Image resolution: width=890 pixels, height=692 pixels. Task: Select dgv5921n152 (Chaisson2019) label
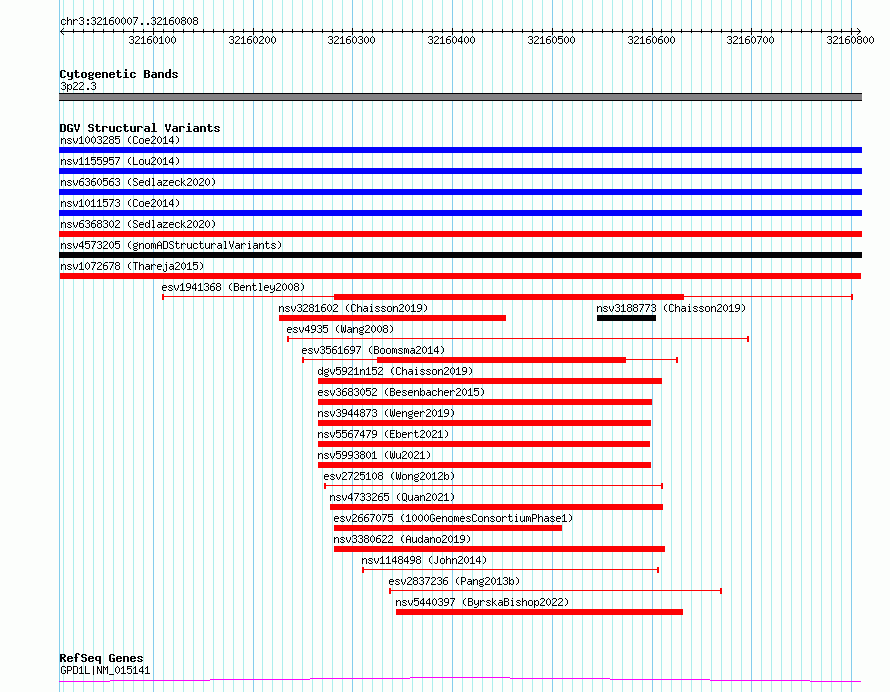[395, 371]
